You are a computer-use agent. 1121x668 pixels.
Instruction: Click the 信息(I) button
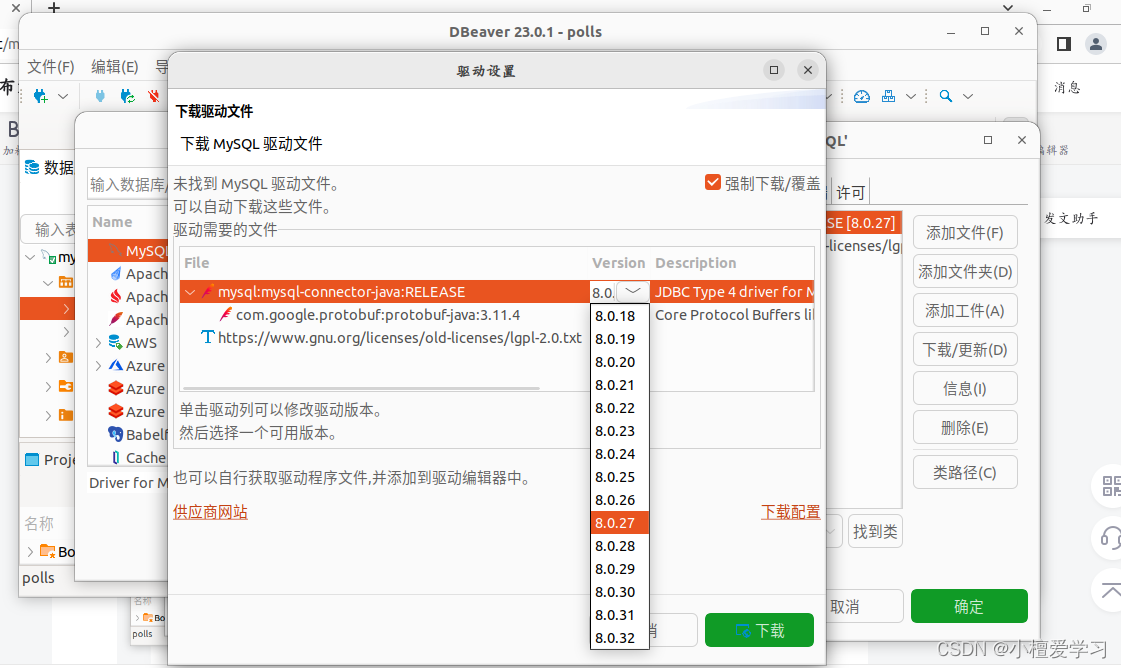[965, 388]
